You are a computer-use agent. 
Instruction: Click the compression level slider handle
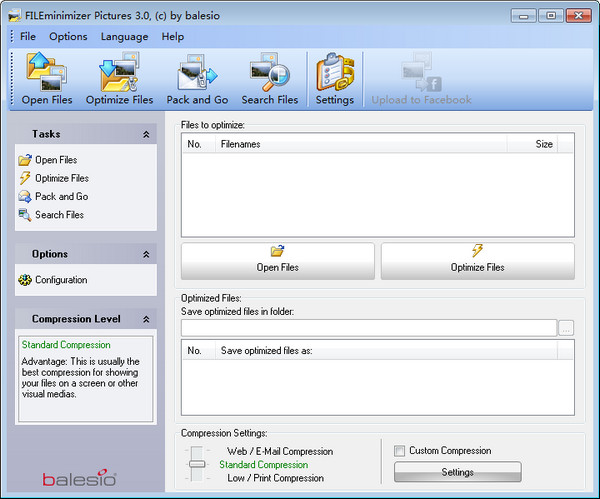point(197,464)
